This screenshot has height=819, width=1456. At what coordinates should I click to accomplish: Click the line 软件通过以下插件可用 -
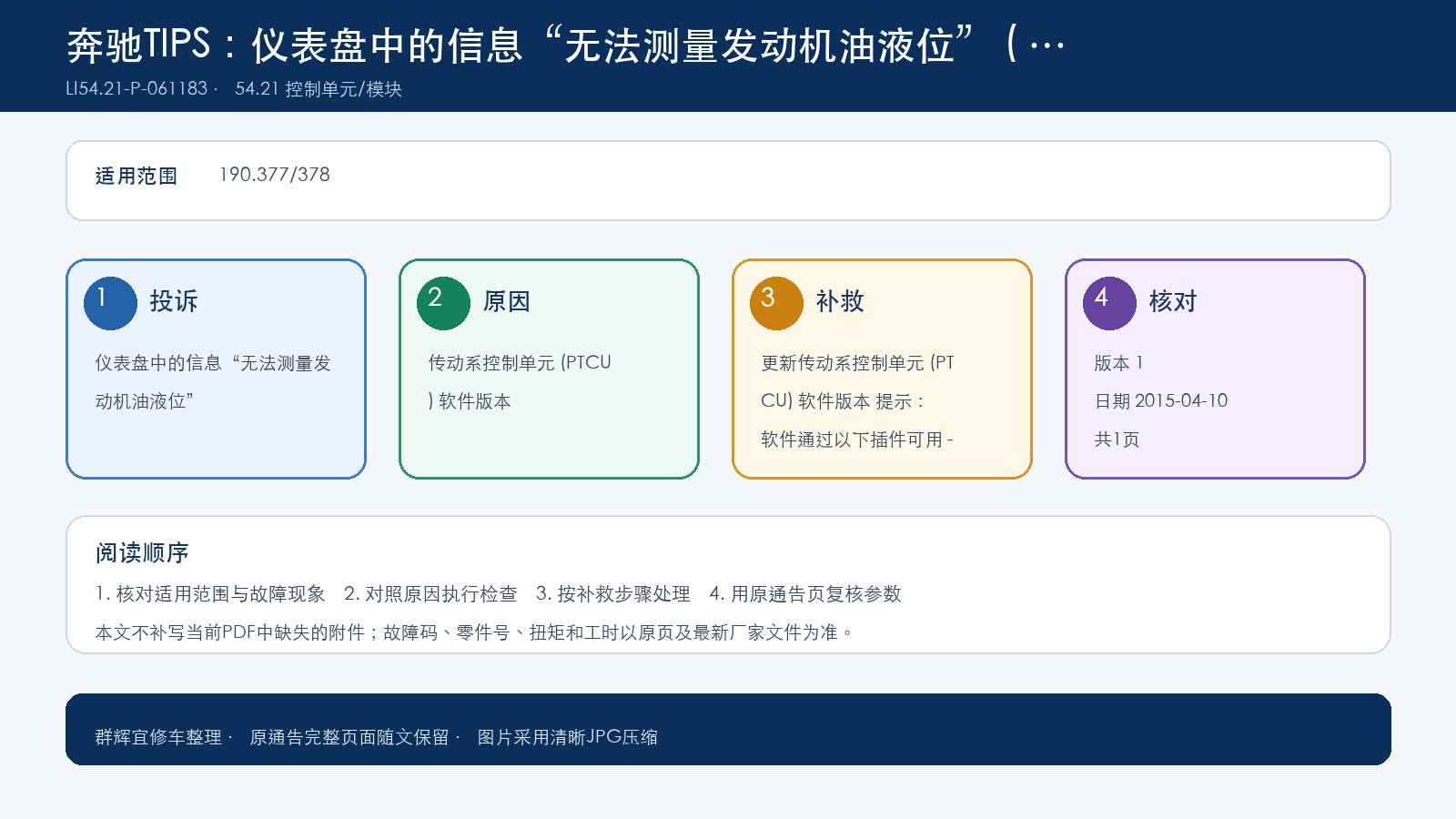click(x=857, y=440)
